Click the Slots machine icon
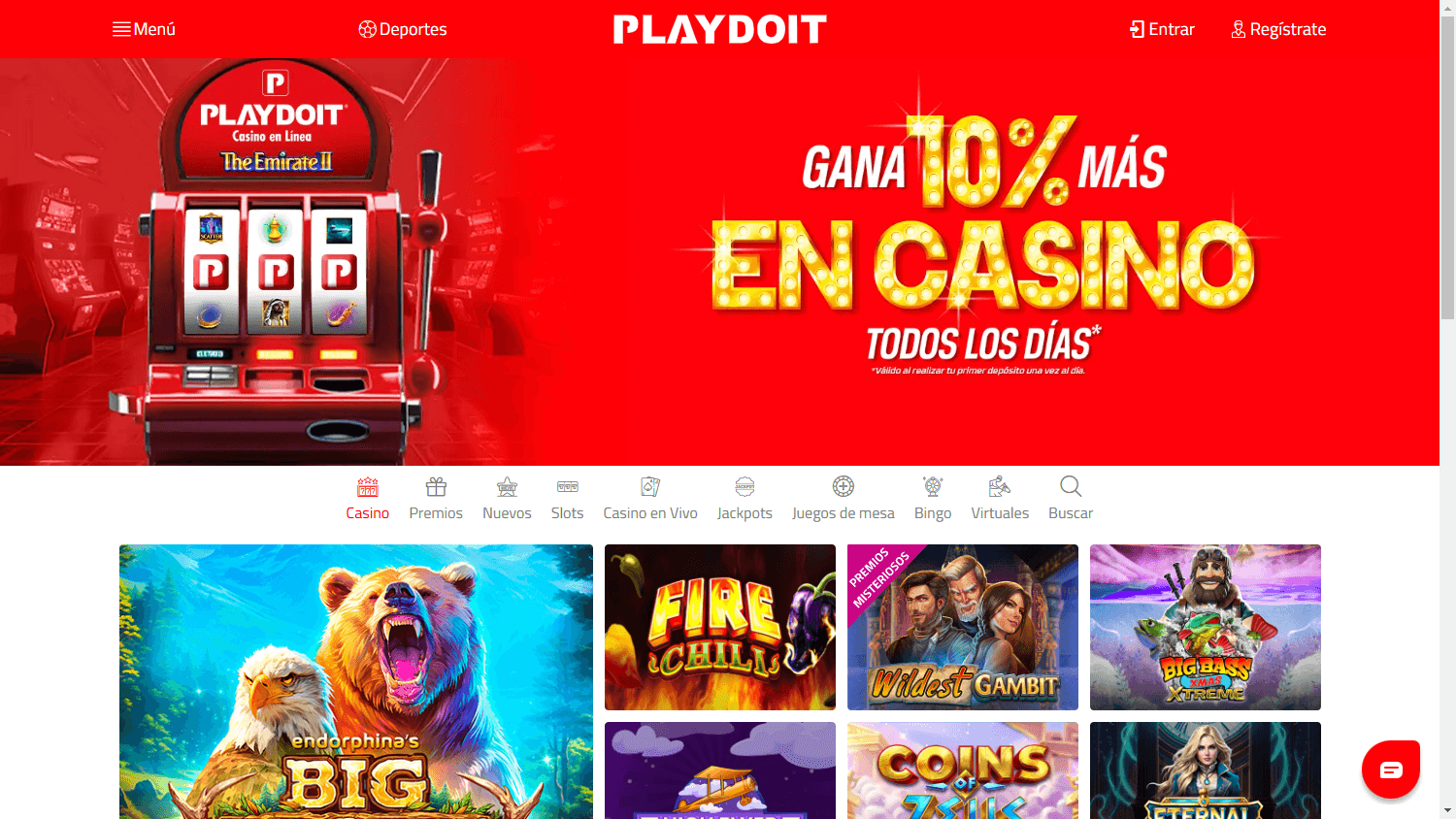The width and height of the screenshot is (1456, 819). (x=568, y=486)
